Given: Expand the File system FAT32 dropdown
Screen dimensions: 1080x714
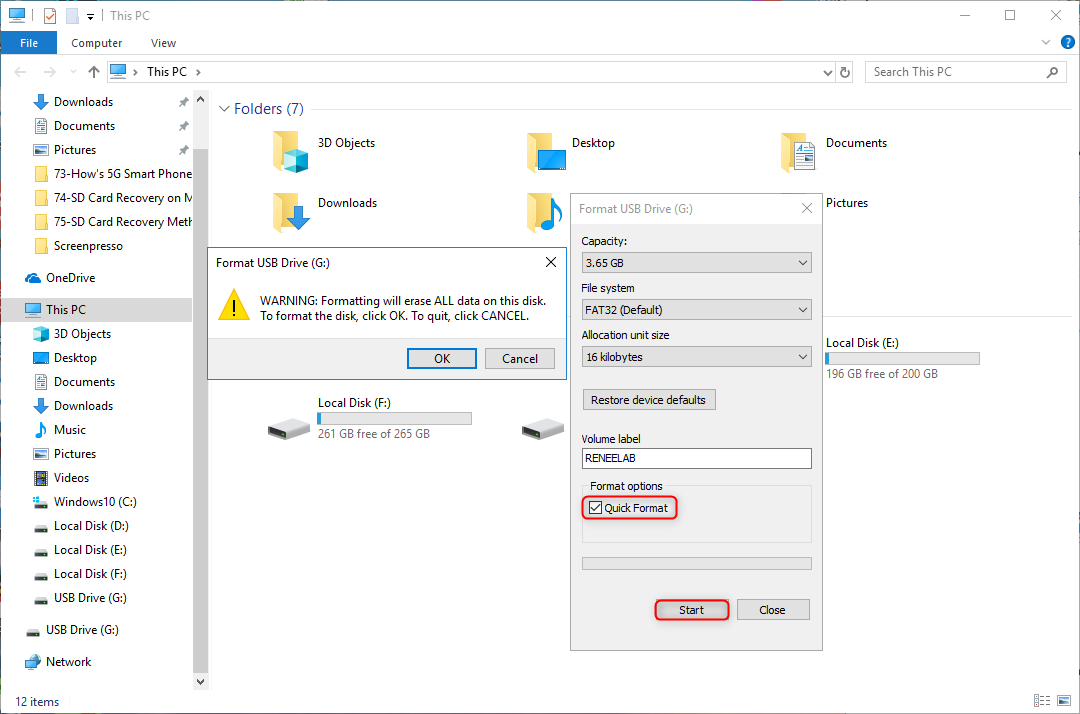Looking at the screenshot, I should pos(696,310).
